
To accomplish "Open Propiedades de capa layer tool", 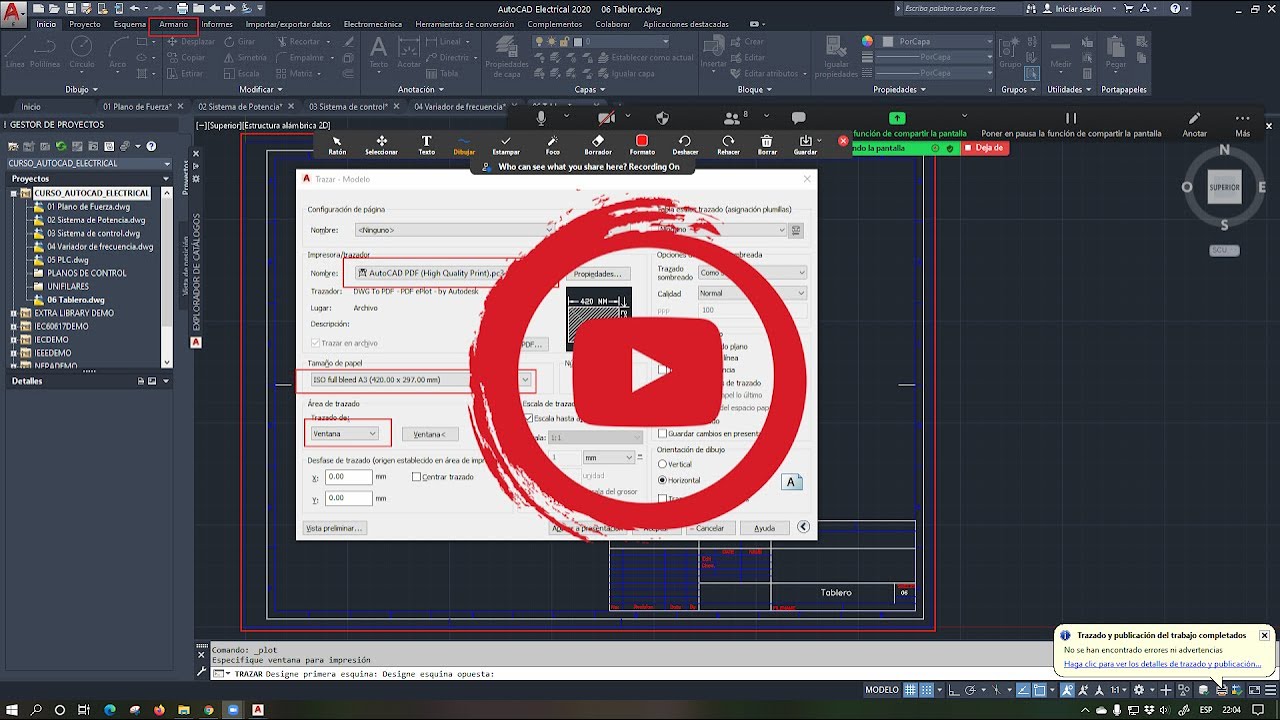I will pyautogui.click(x=506, y=57).
